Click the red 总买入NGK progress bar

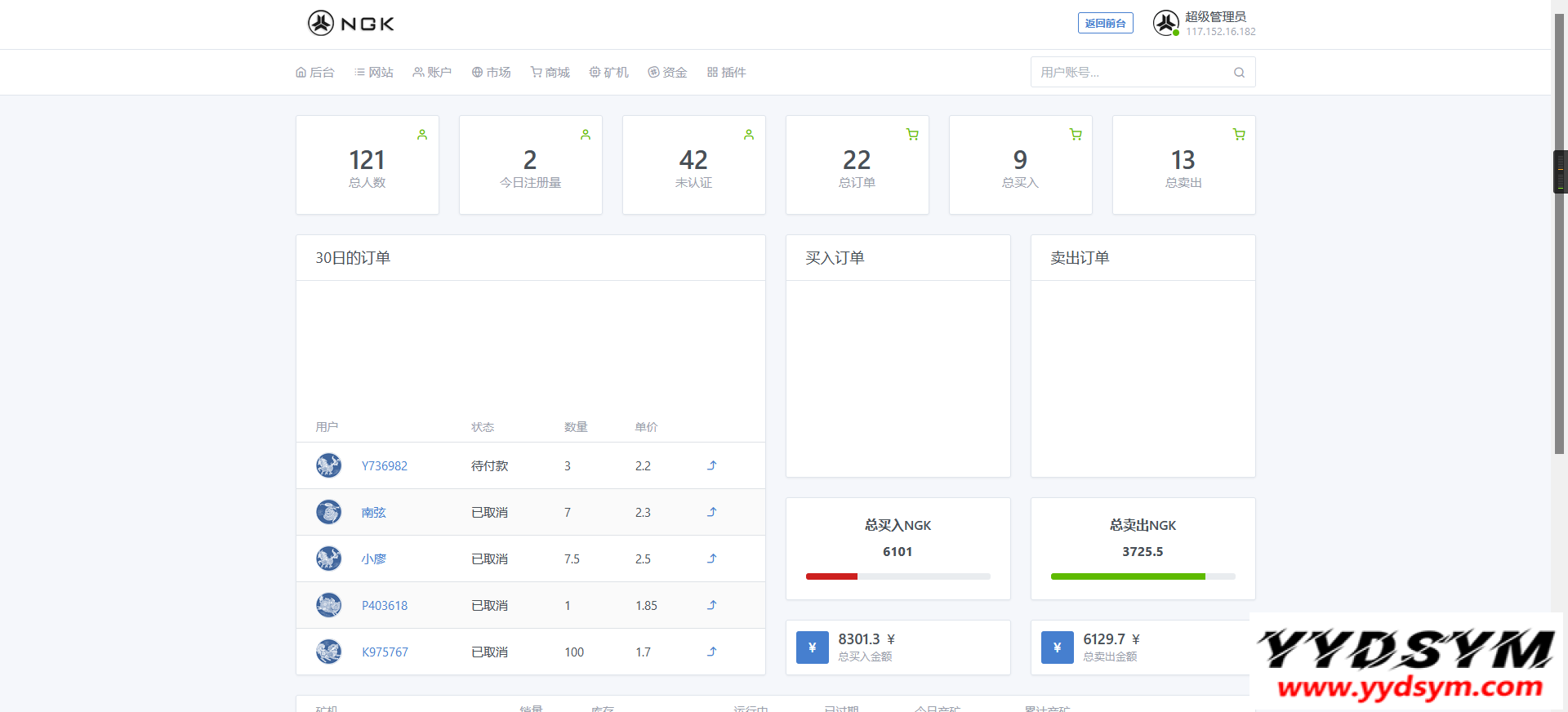click(x=831, y=576)
